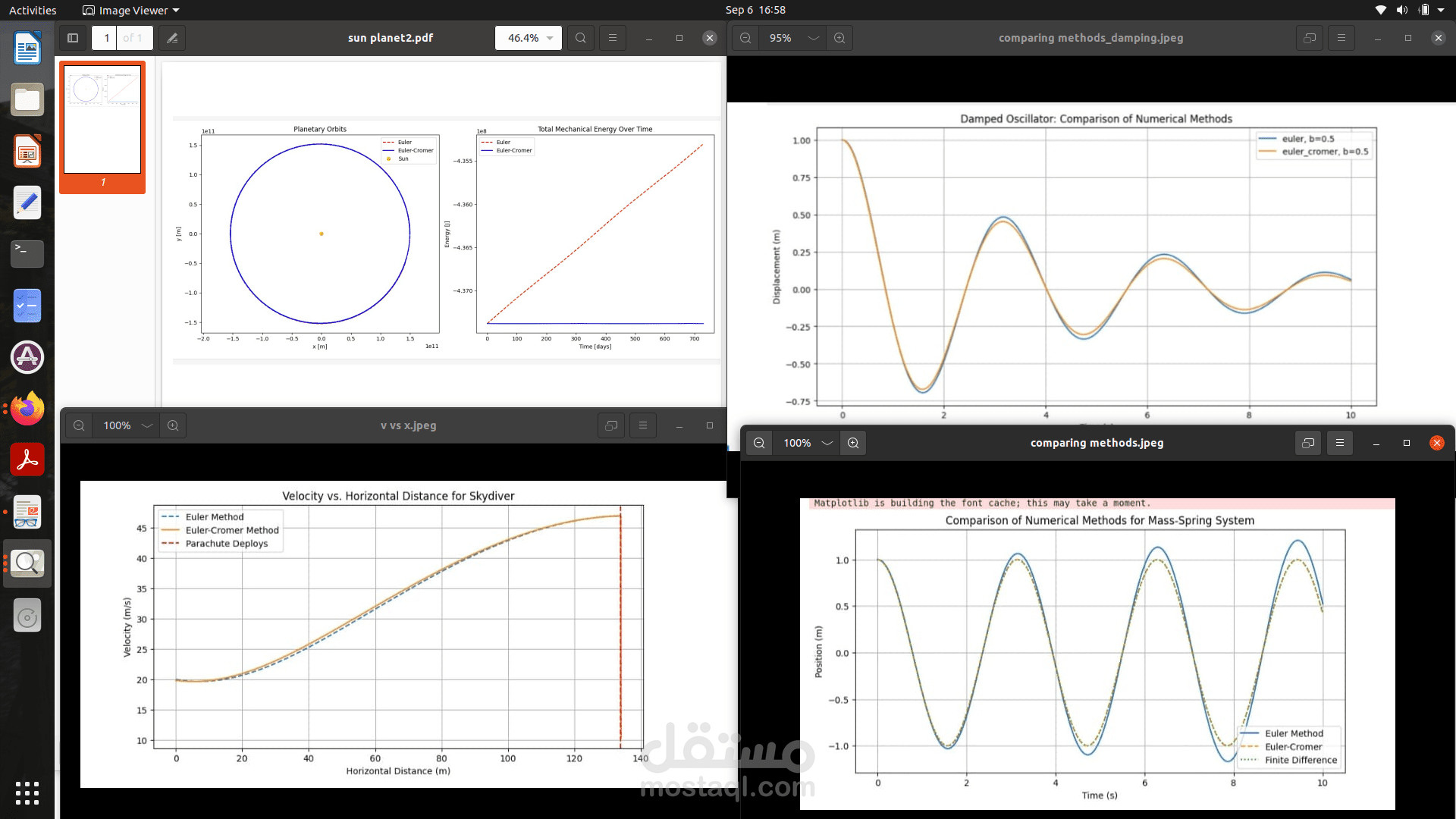This screenshot has width=1456, height=819.
Task: Toggle the sidebar panel in document viewer
Action: [73, 38]
